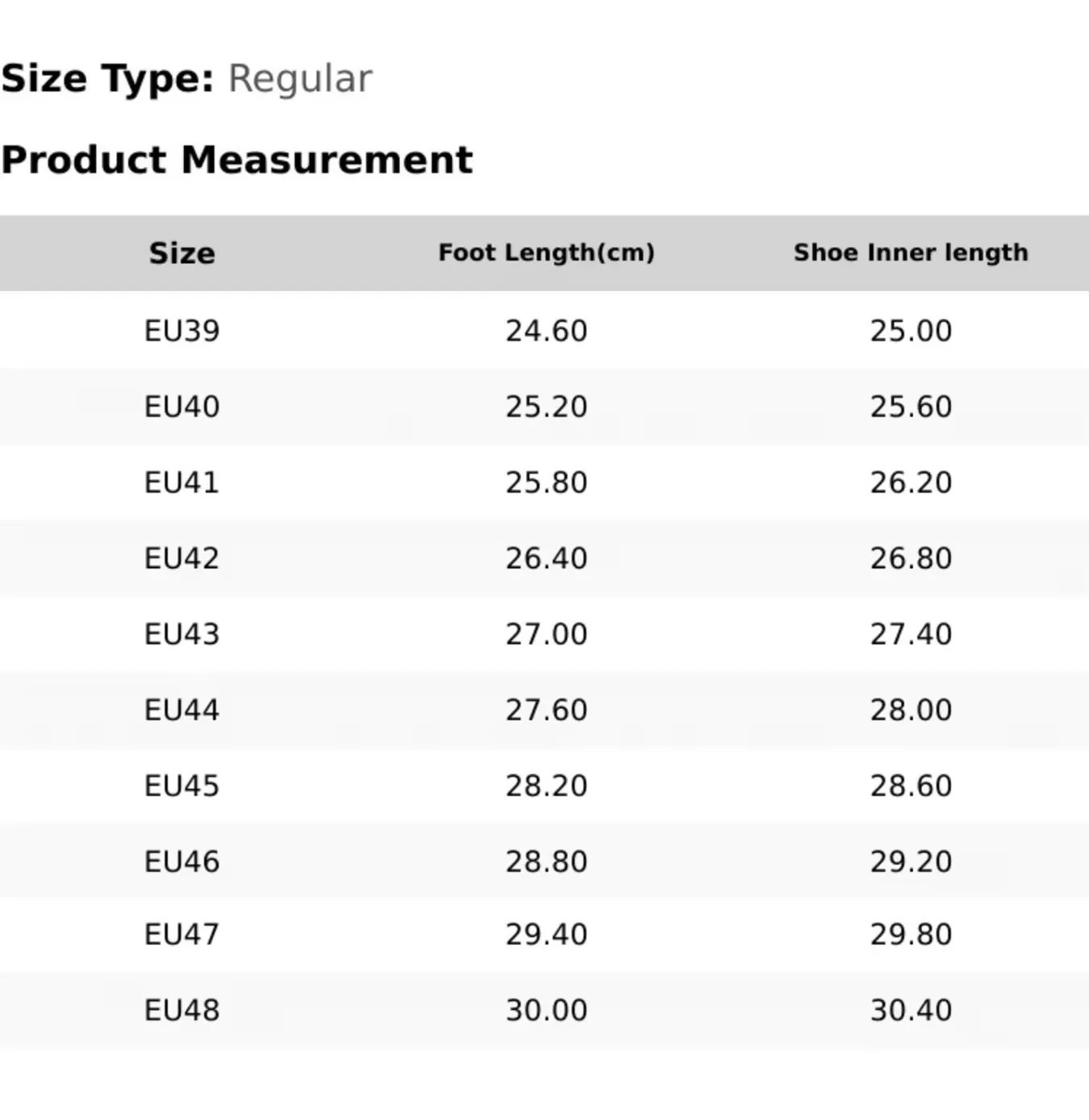Click the EU41 size label

click(x=181, y=483)
